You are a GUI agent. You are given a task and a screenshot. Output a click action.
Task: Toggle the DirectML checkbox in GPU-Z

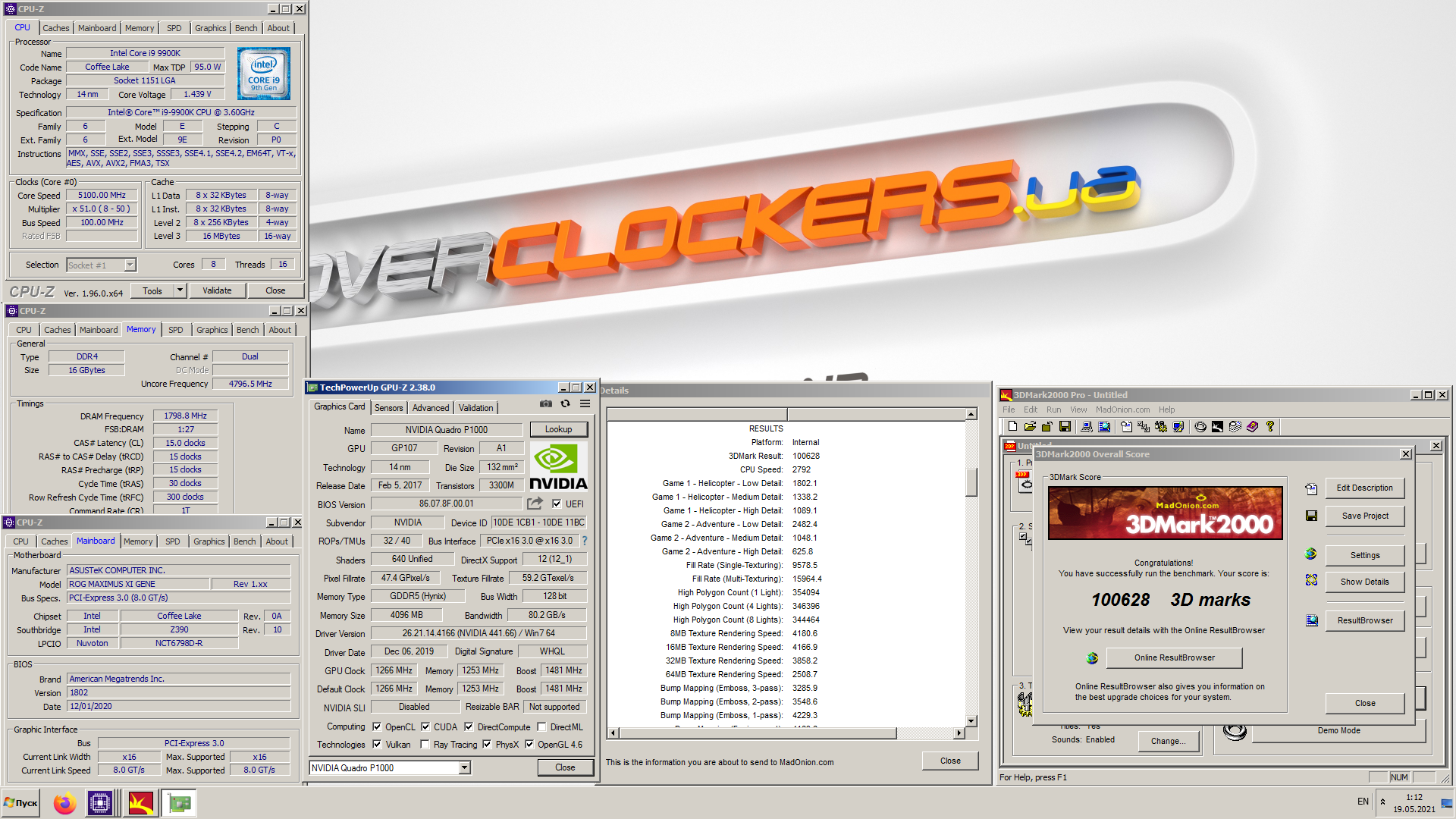tap(542, 726)
